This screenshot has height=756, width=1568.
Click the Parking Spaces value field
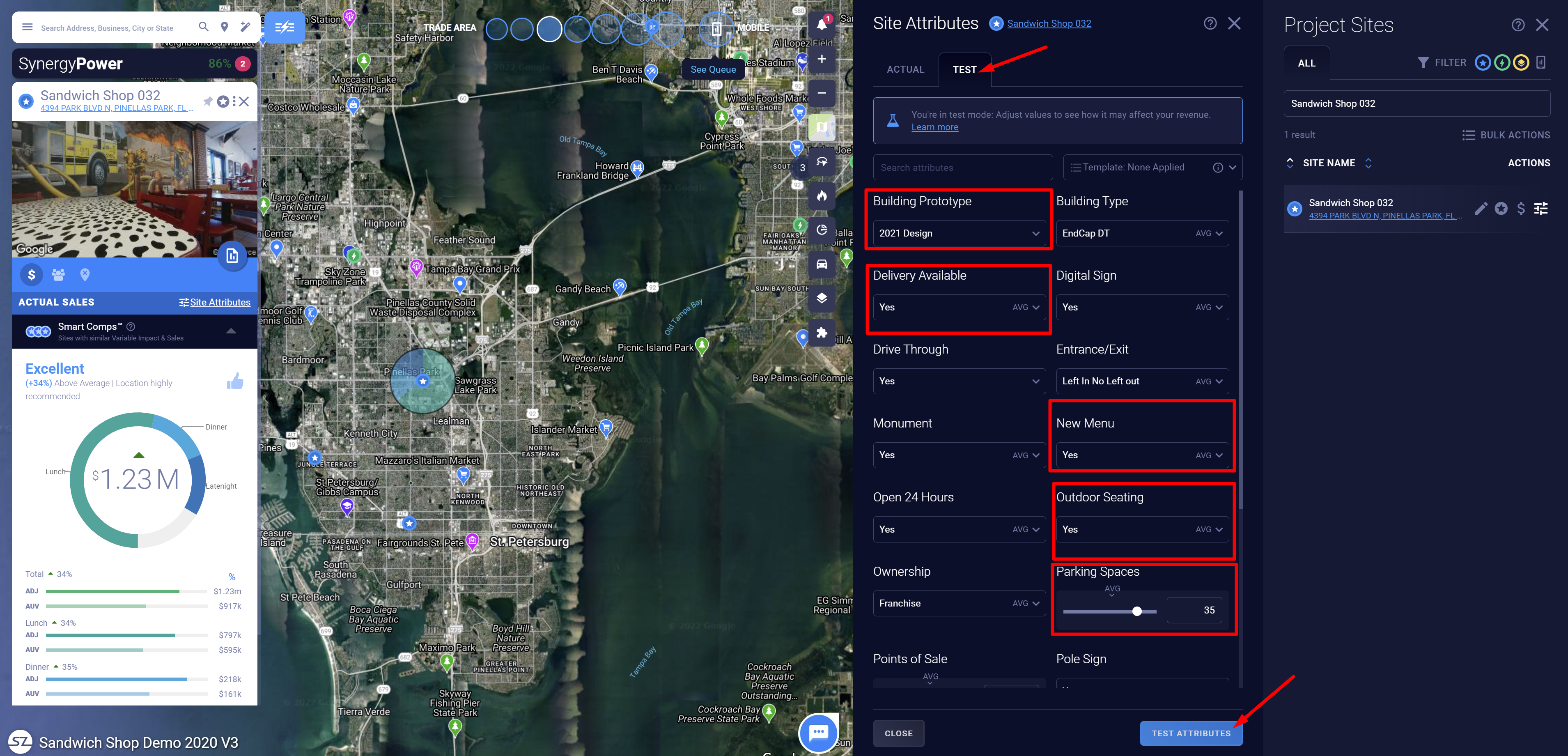[x=1194, y=610]
